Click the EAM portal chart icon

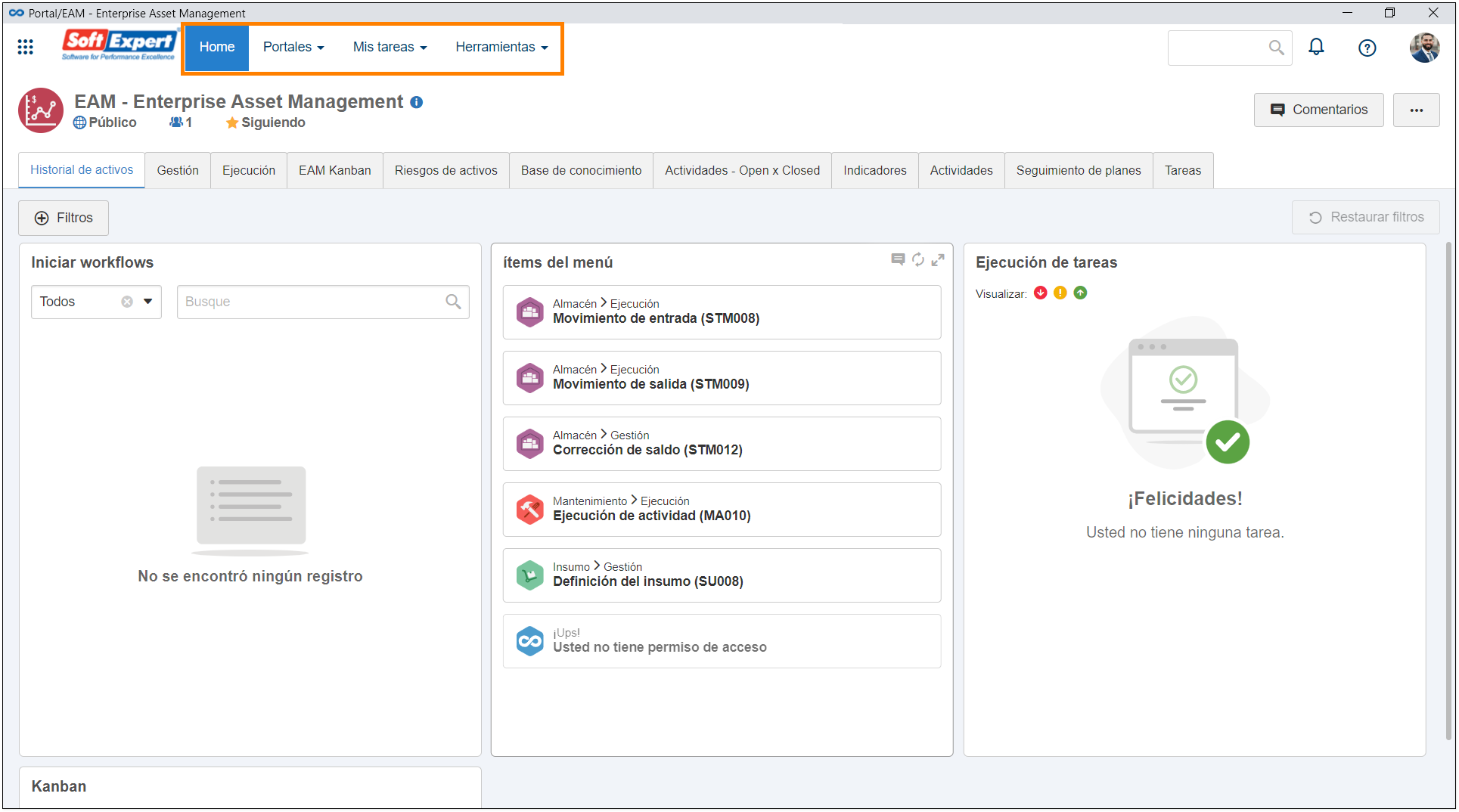point(41,110)
